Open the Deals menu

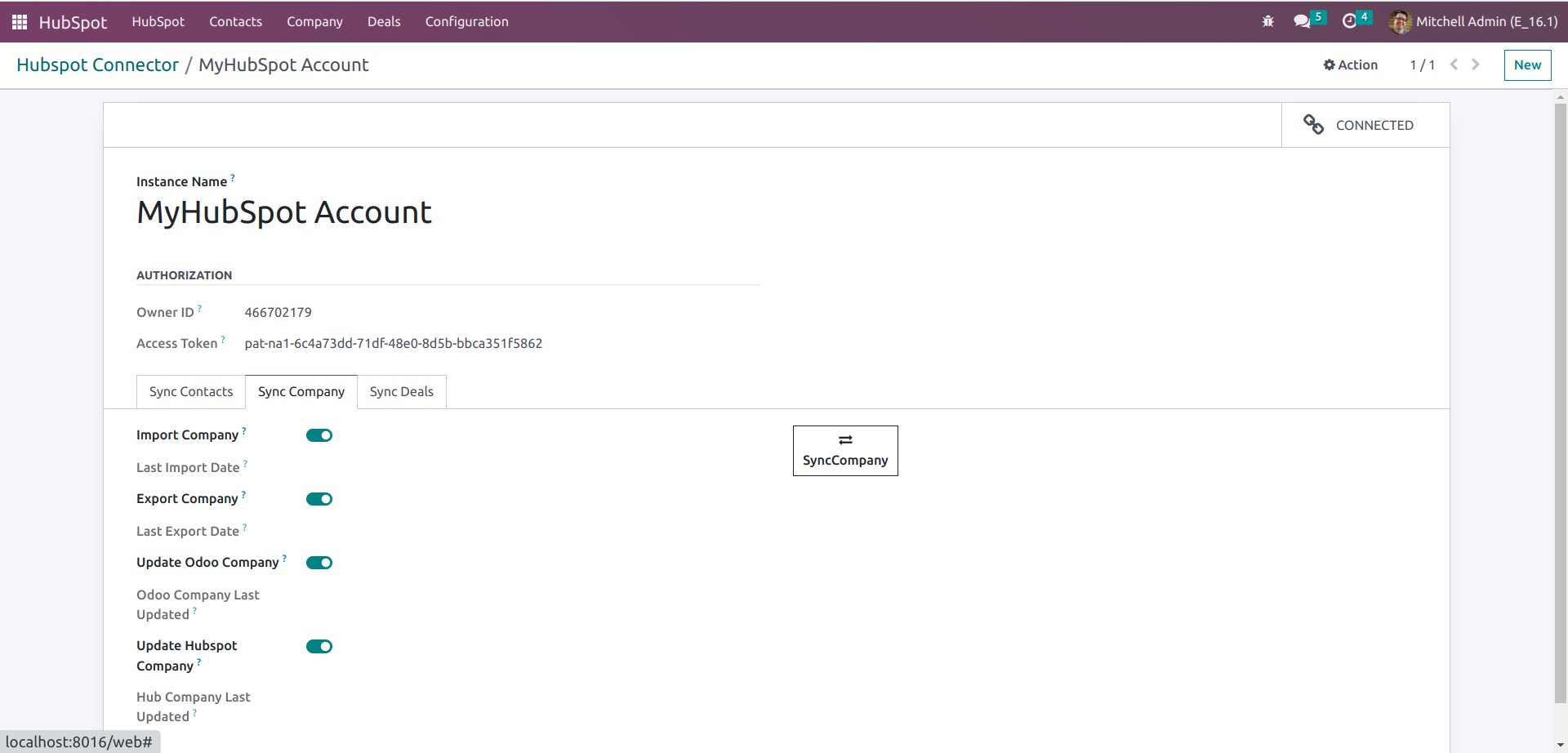tap(384, 22)
